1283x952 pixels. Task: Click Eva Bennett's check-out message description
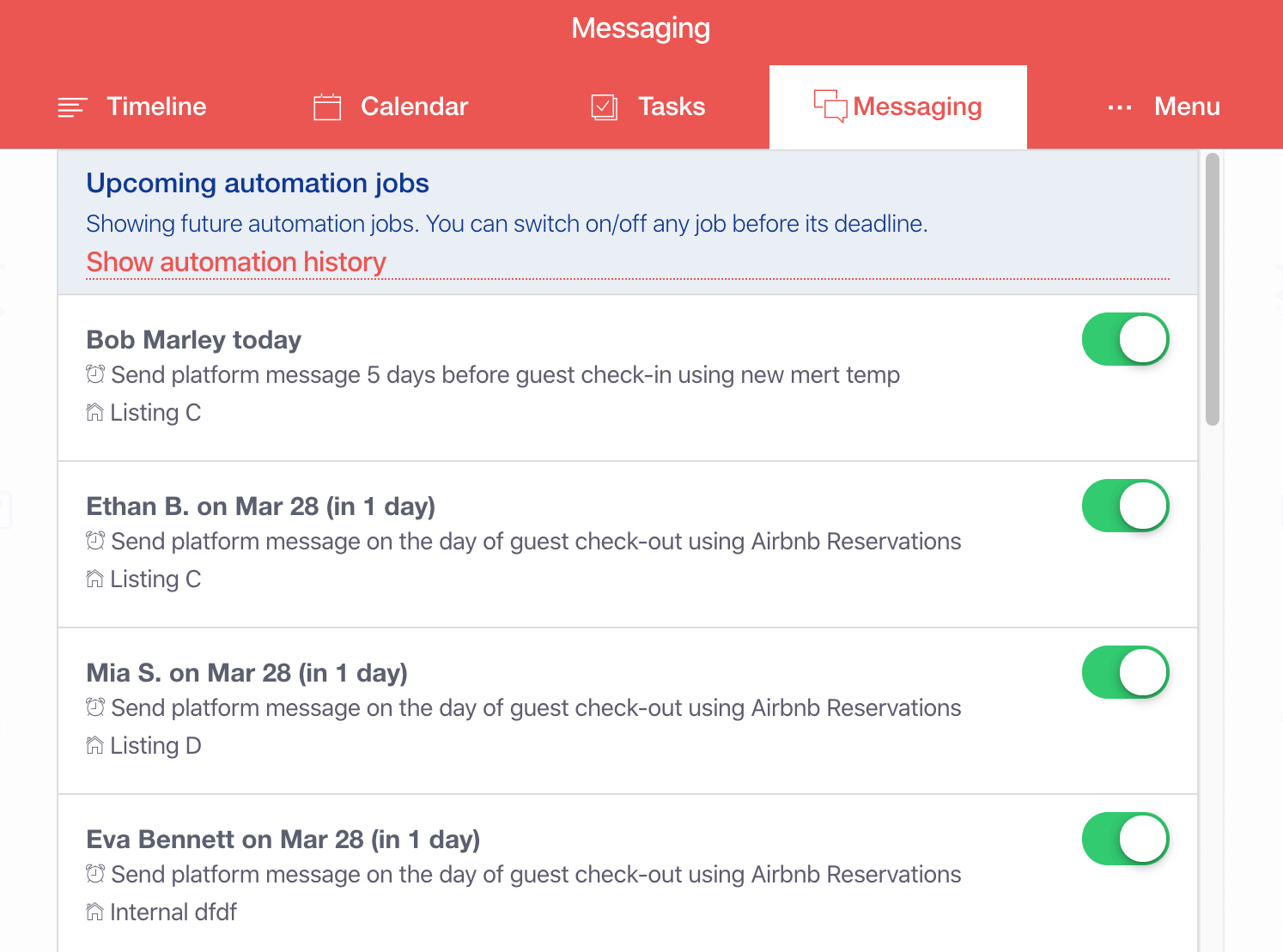536,875
